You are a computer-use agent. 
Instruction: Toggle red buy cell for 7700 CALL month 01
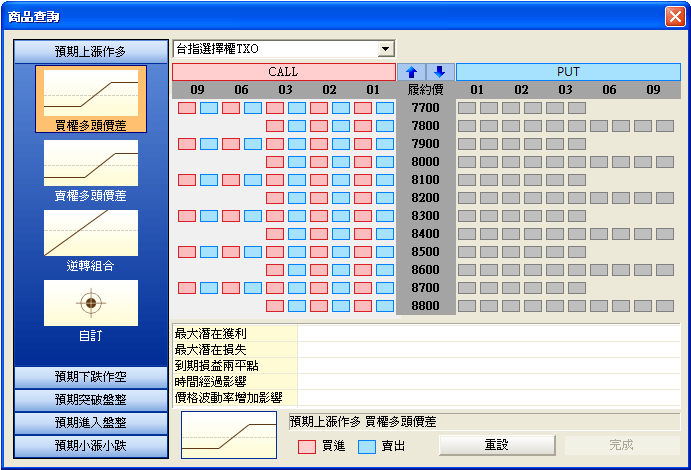click(x=363, y=108)
